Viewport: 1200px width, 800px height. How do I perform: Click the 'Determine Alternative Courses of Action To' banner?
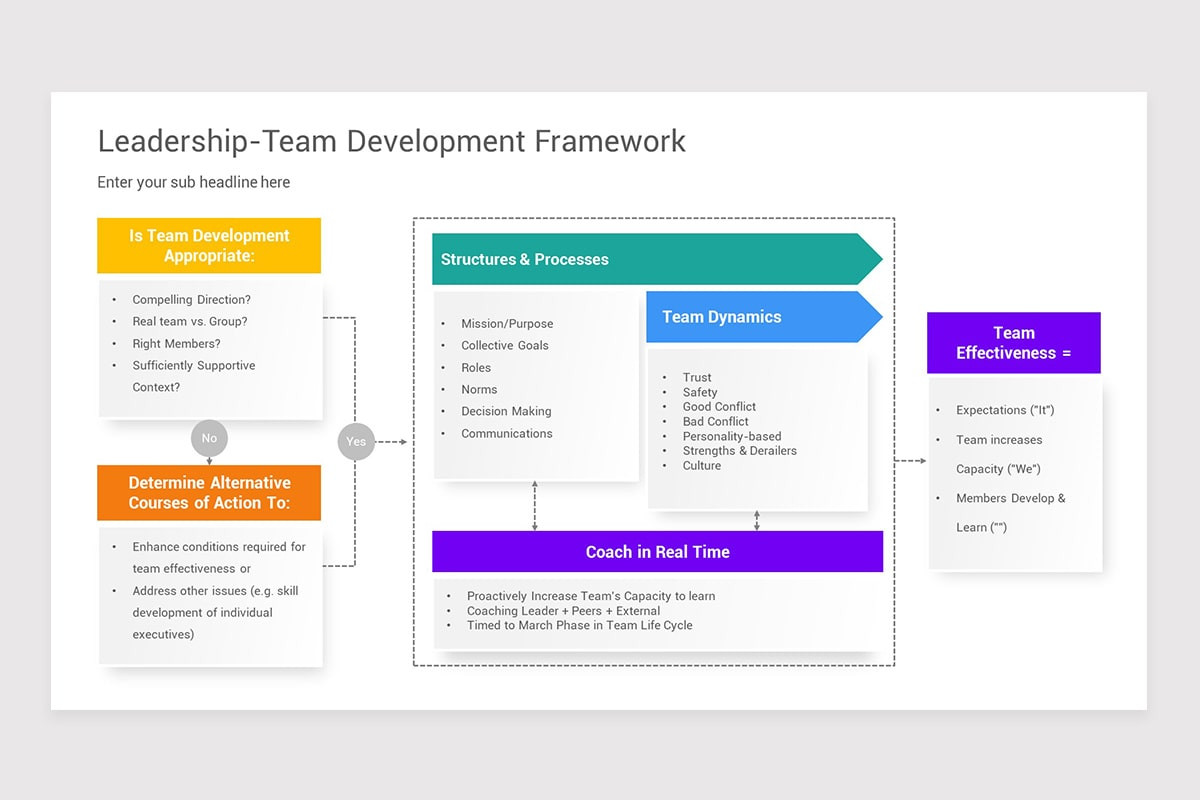pyautogui.click(x=209, y=493)
